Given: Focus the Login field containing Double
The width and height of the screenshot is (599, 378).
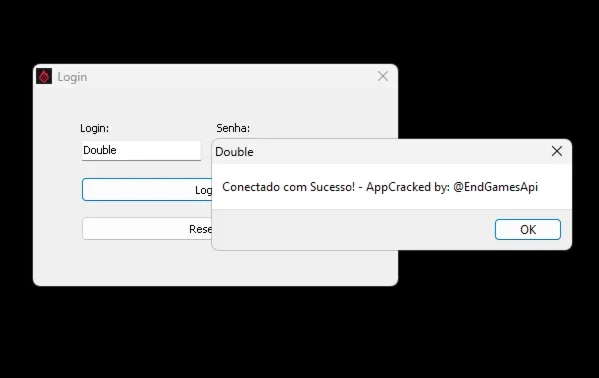Looking at the screenshot, I should tap(141, 150).
